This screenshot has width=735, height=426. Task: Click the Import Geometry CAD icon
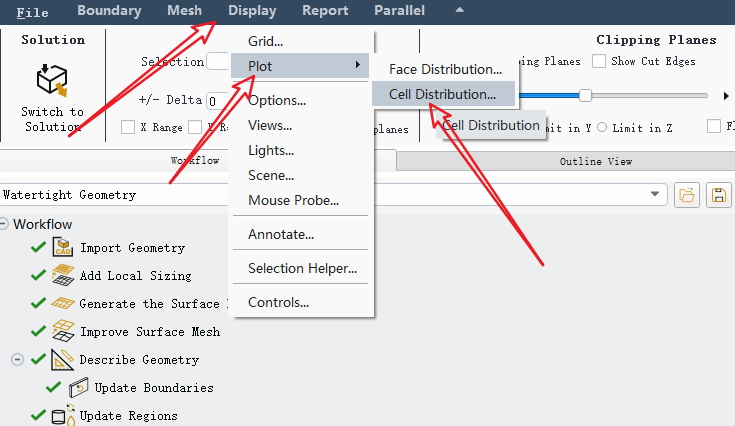[63, 247]
